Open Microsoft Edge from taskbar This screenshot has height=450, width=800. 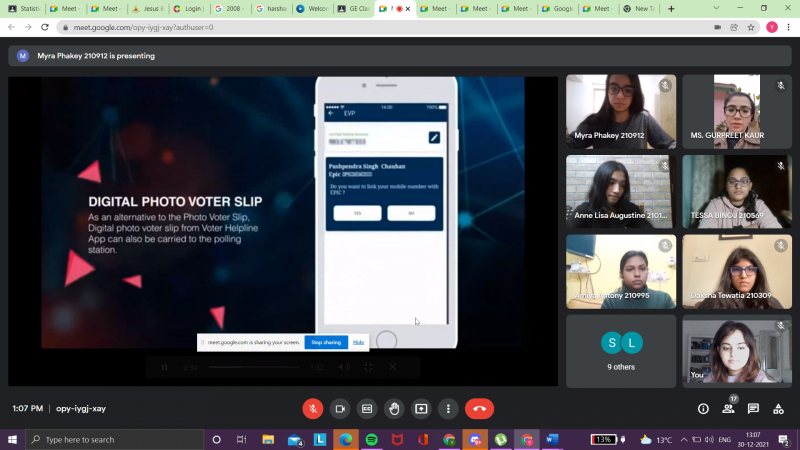[x=345, y=439]
